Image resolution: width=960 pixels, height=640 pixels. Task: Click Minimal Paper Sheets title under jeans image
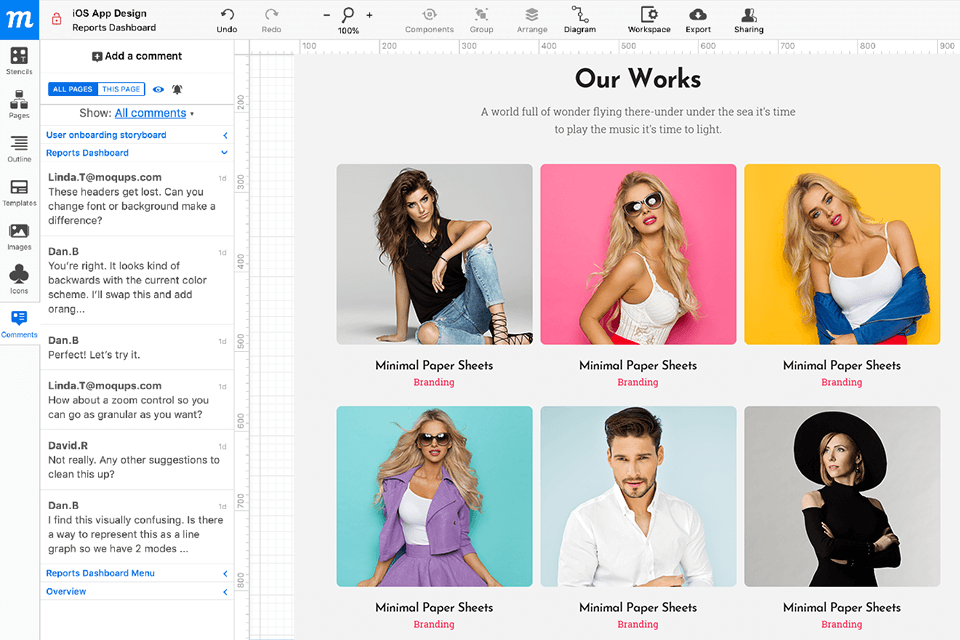point(434,366)
